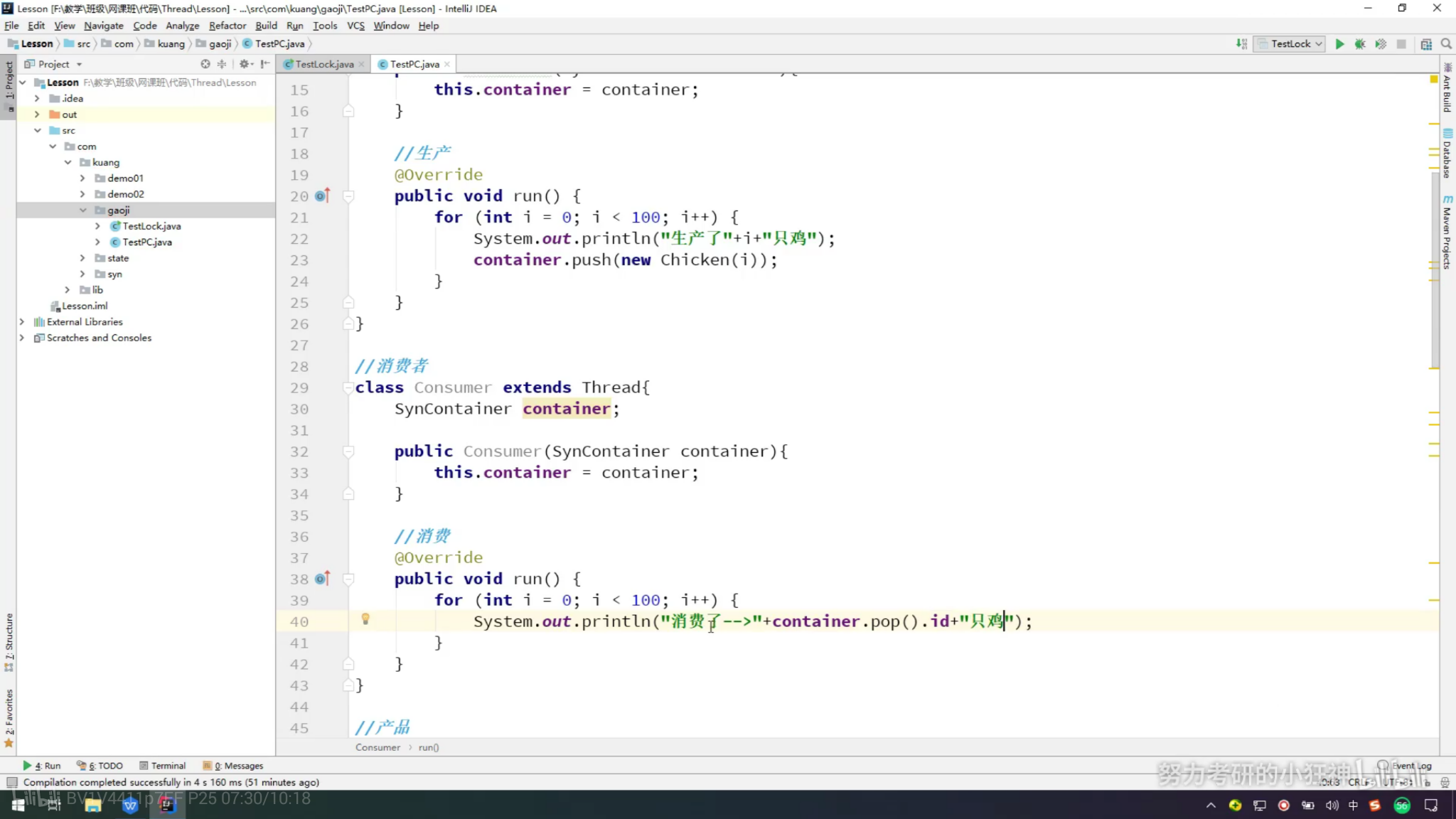Toggle fold marker at line 38 run method
This screenshot has width=1456, height=819.
pos(348,579)
